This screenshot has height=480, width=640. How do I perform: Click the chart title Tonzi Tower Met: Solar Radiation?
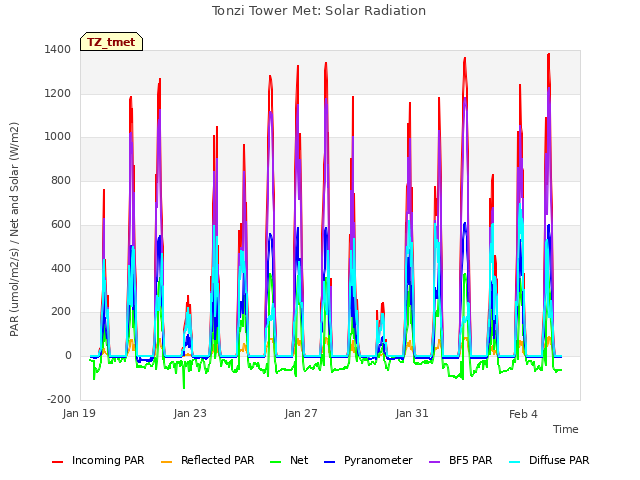point(319,11)
